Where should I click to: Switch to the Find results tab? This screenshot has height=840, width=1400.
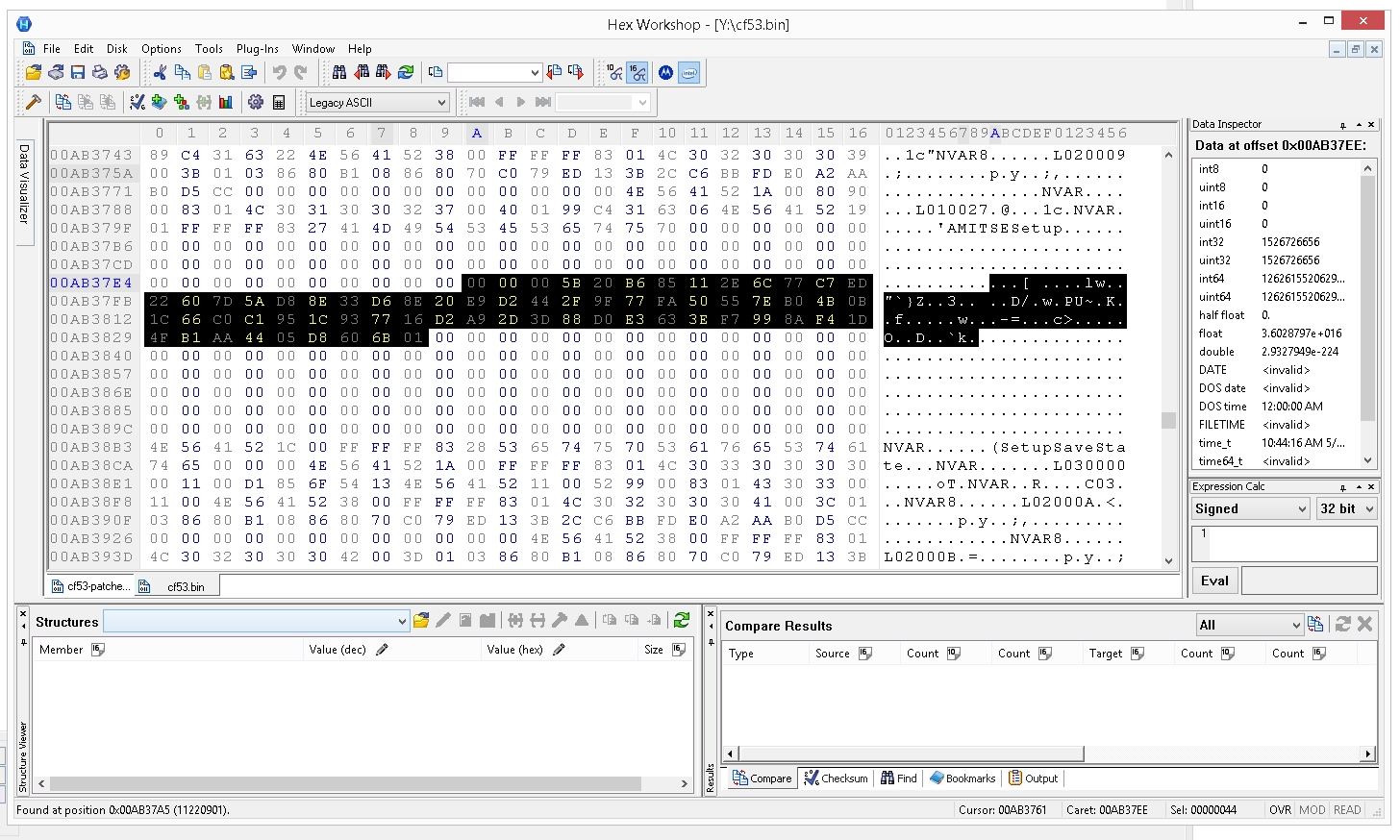[x=899, y=778]
